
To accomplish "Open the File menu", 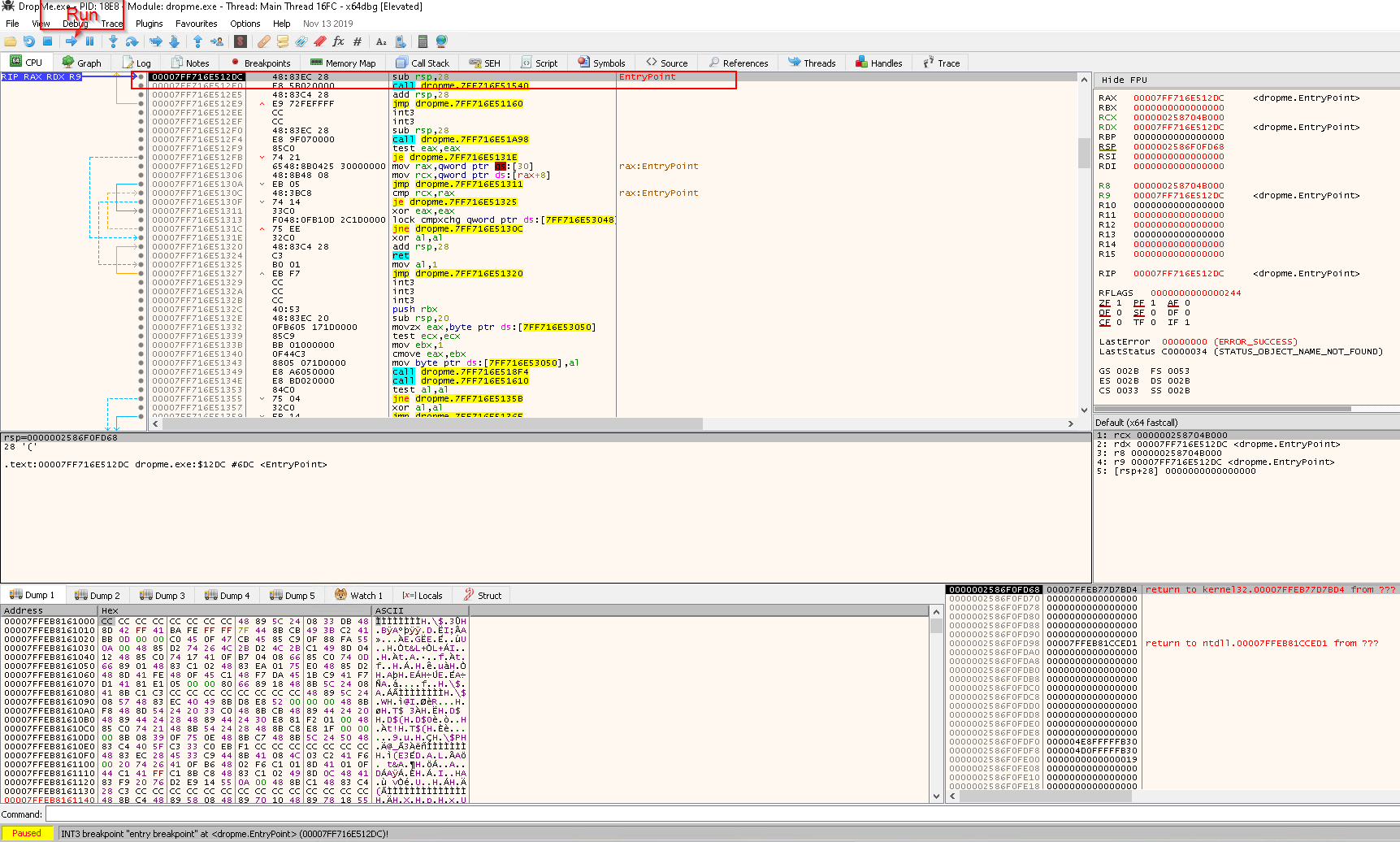I will click(12, 24).
